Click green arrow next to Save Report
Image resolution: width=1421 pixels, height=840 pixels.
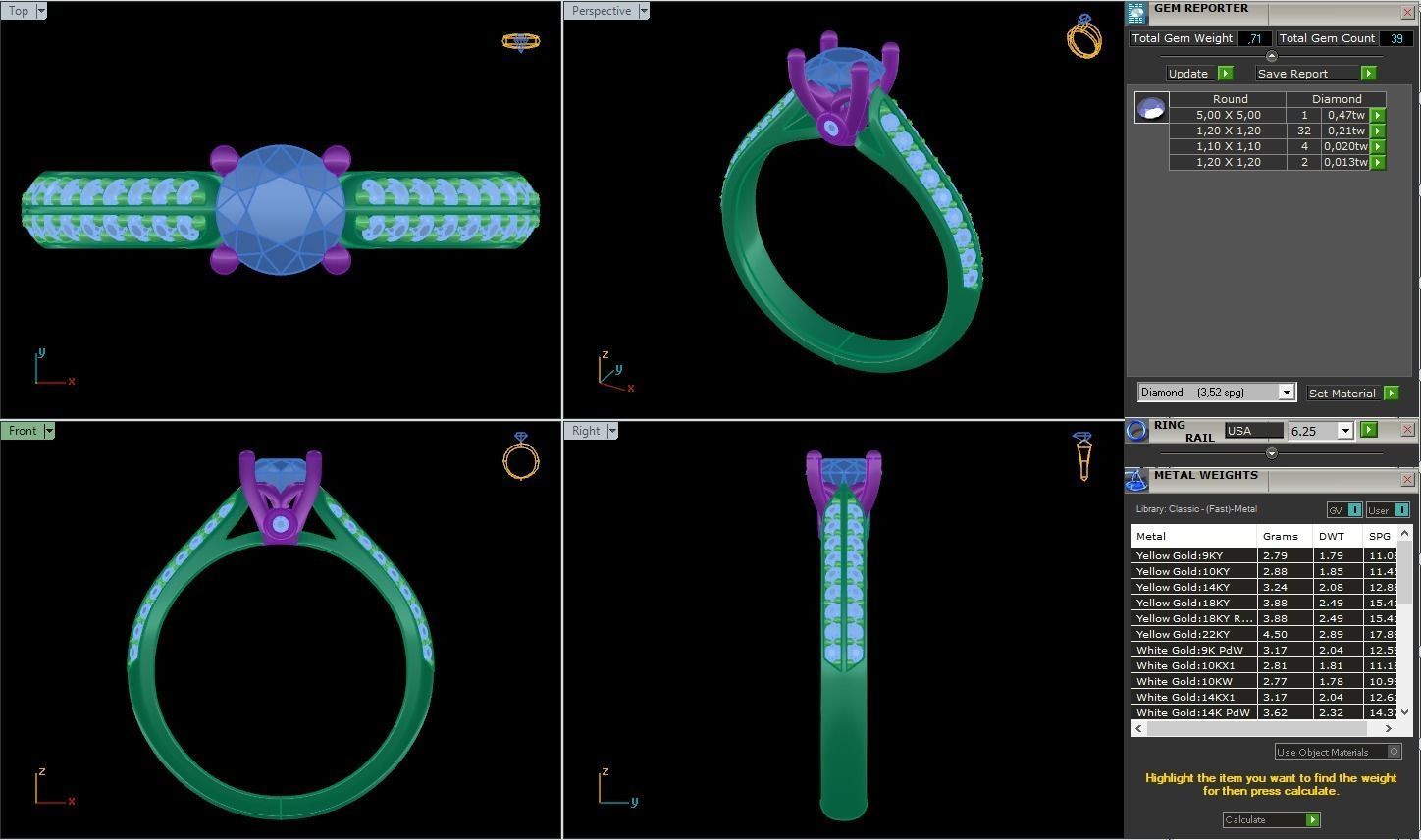1368,74
